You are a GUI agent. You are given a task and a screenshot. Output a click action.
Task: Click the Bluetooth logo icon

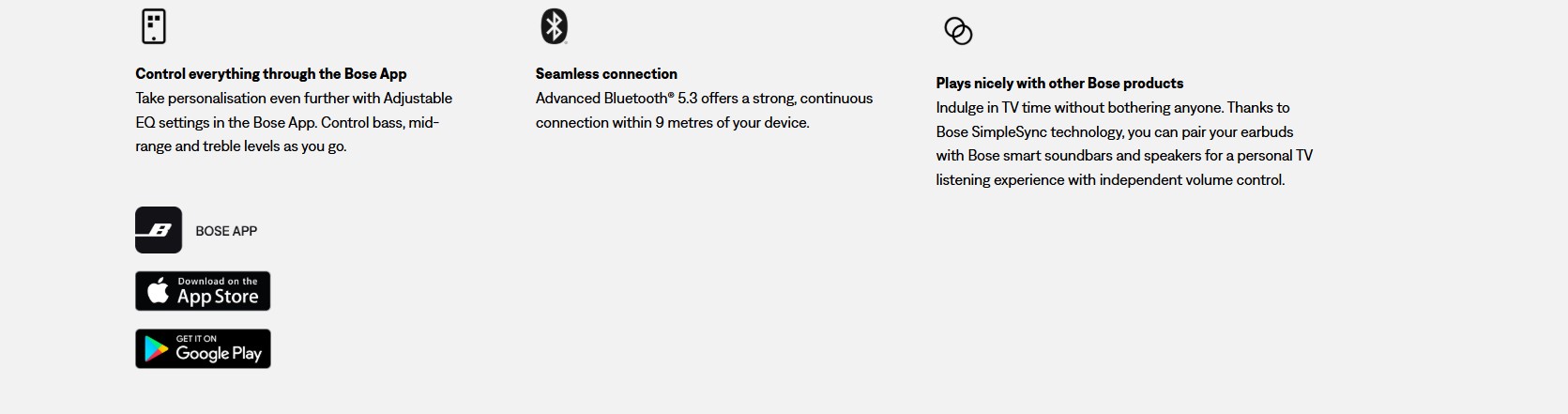click(554, 26)
